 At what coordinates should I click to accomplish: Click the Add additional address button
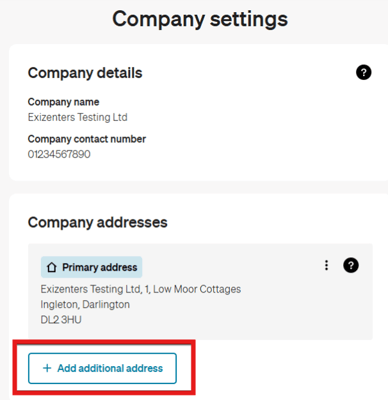click(x=102, y=368)
